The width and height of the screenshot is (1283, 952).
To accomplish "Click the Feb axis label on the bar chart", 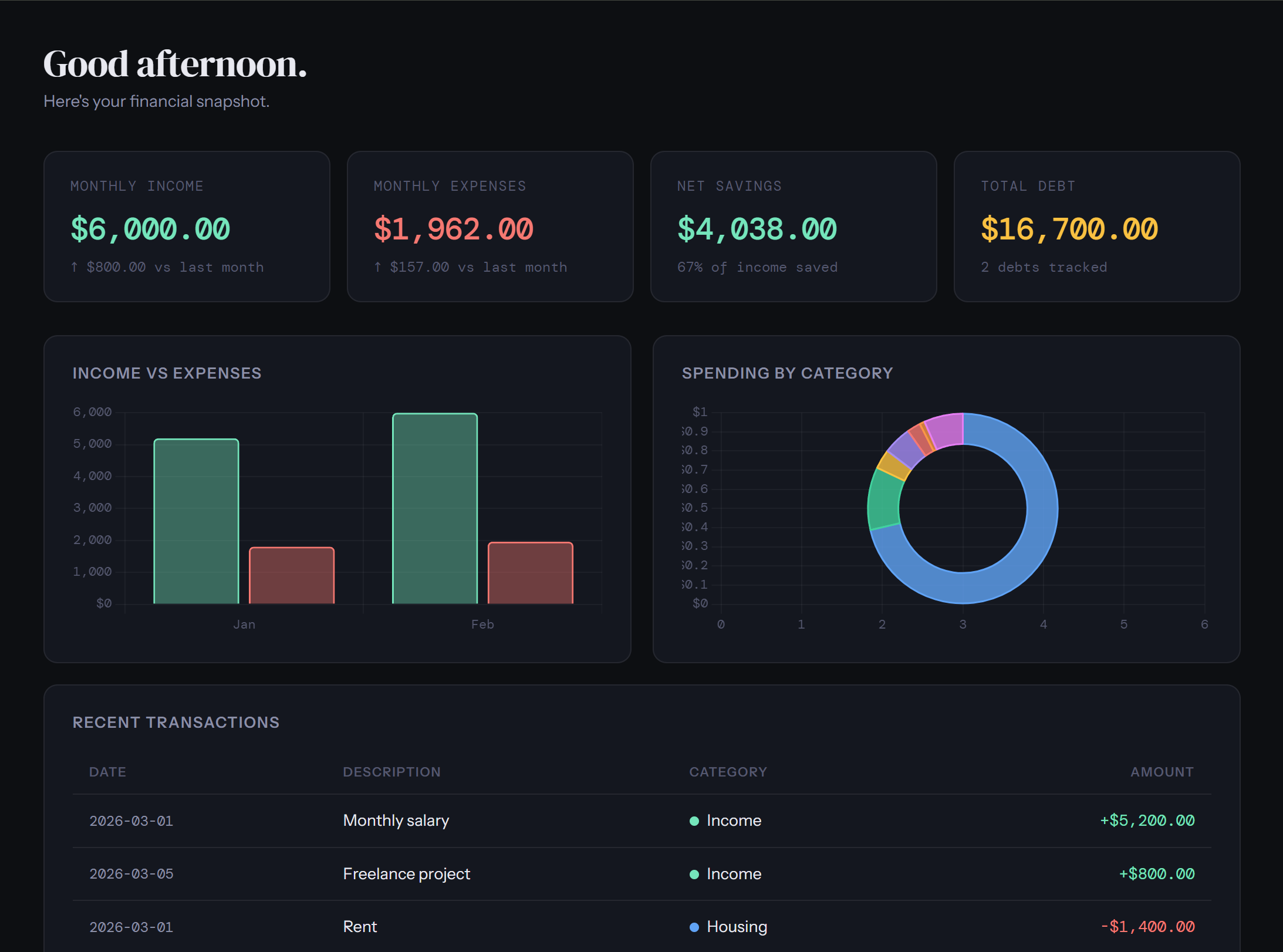I will tap(482, 624).
